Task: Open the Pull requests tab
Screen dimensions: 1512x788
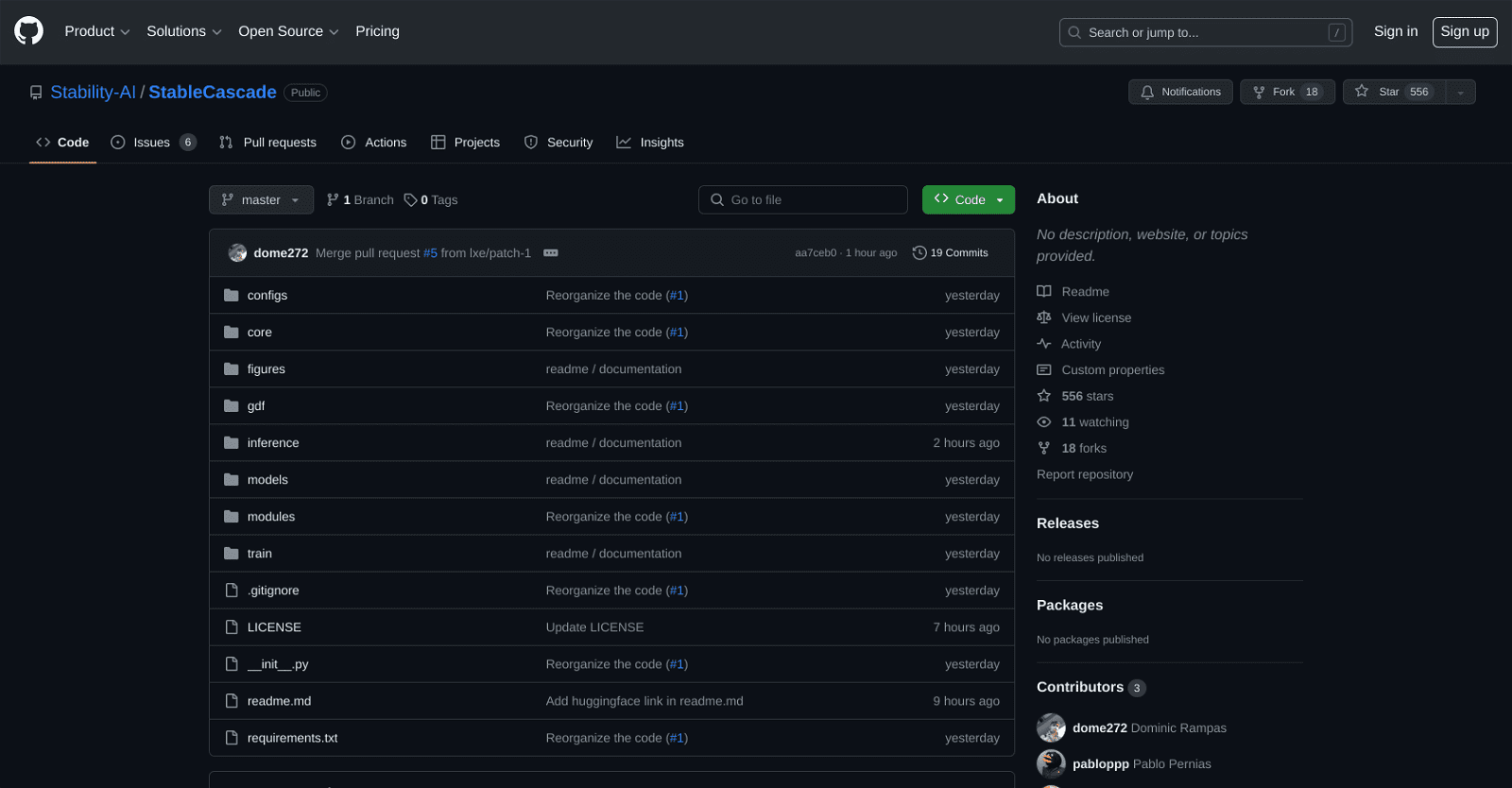Action: click(x=268, y=143)
